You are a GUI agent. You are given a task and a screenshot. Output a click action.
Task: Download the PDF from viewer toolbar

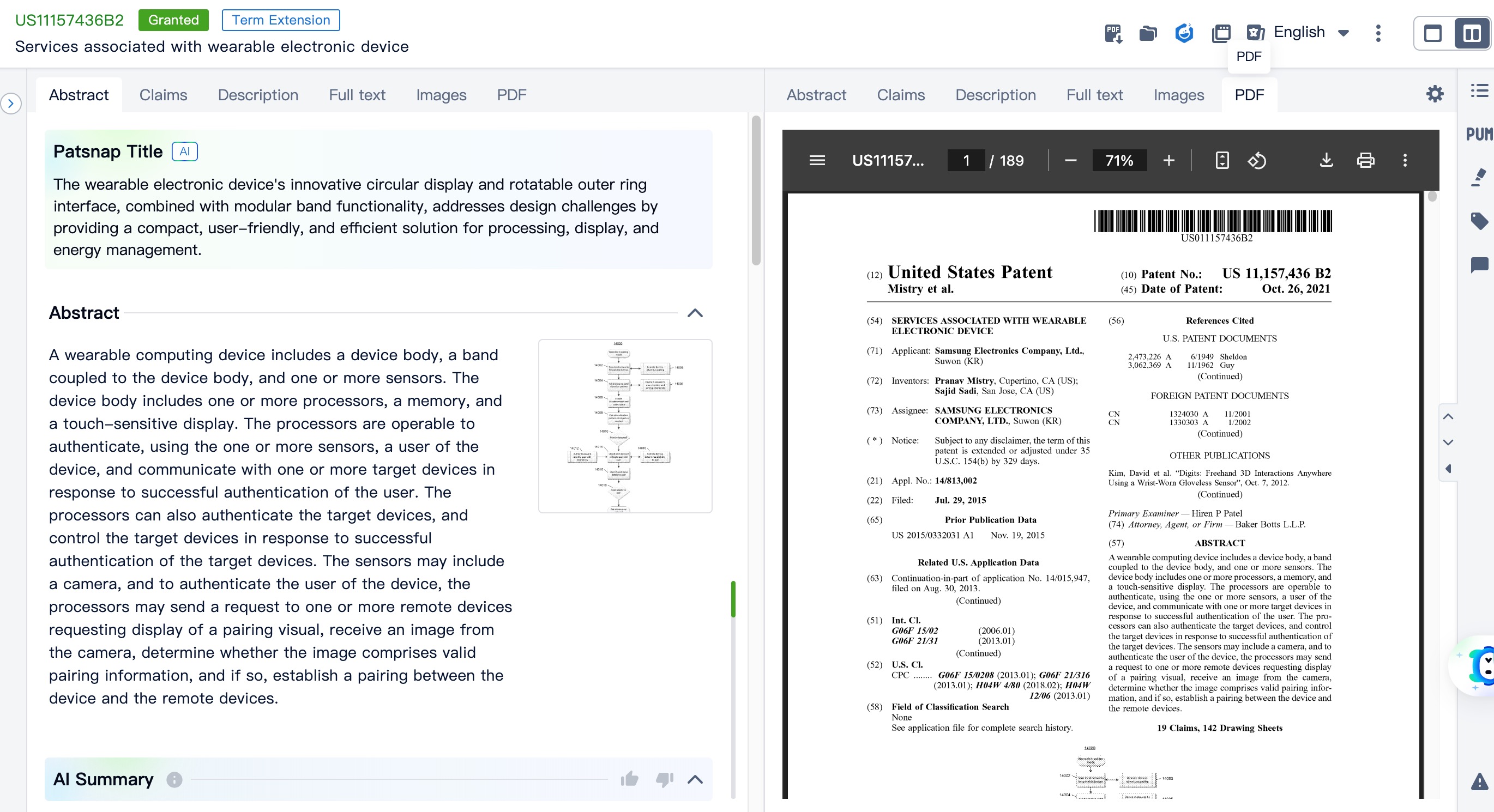(x=1326, y=160)
